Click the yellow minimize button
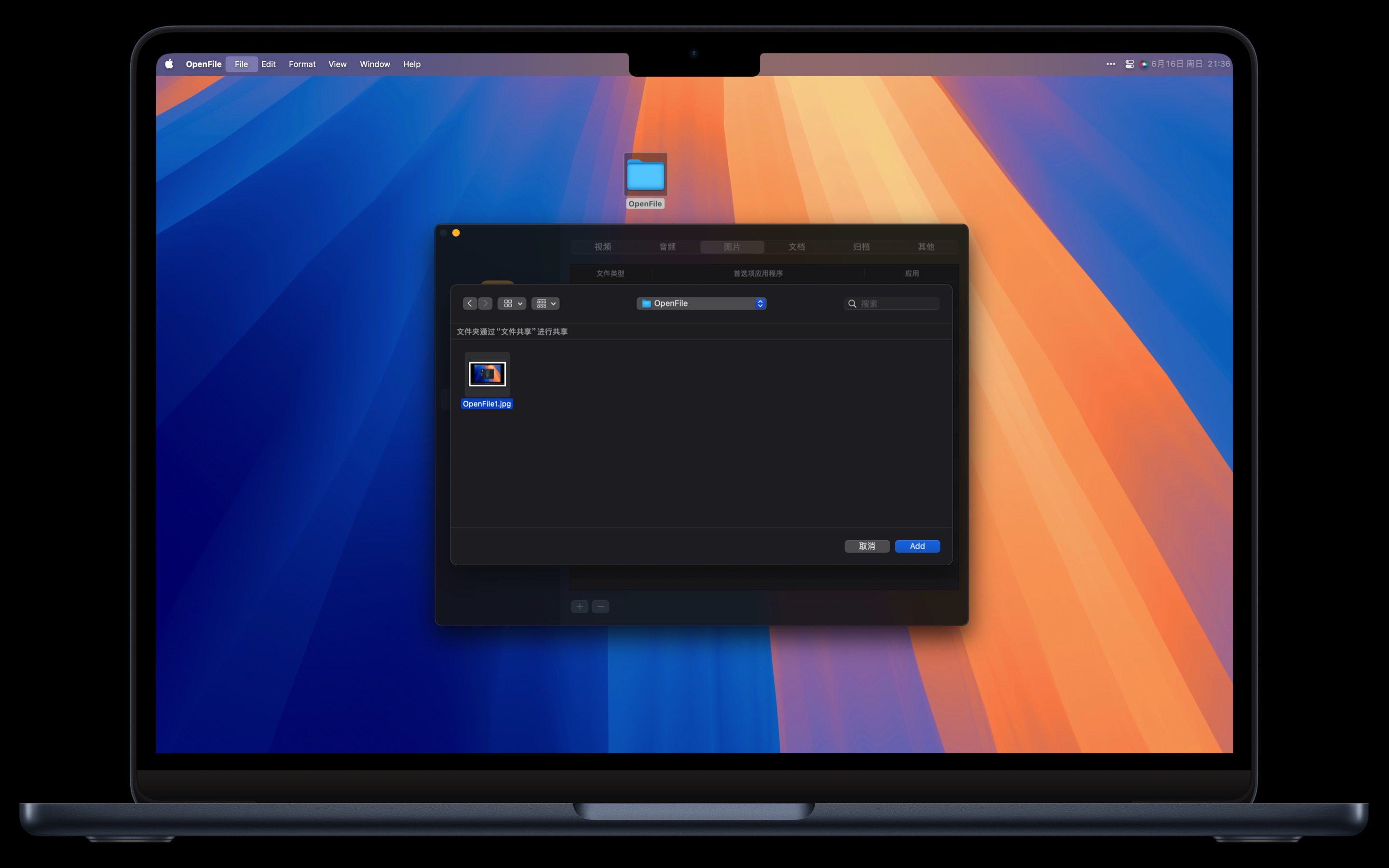 456,232
